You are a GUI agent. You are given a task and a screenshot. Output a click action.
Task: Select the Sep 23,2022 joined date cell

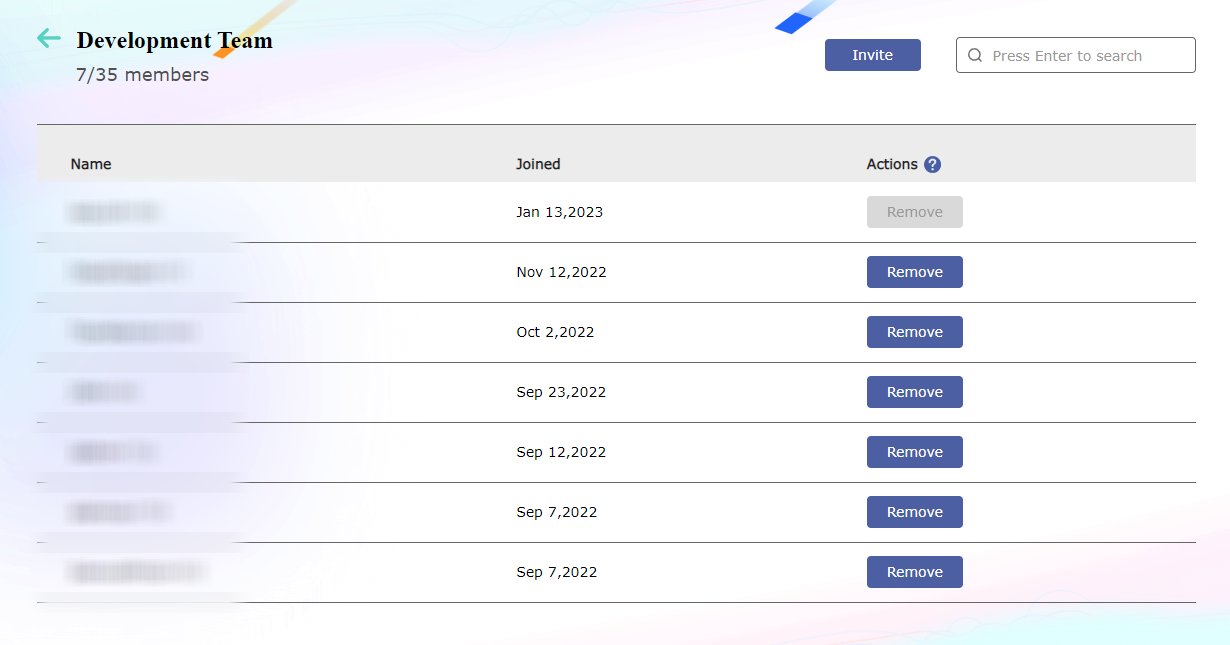coord(561,392)
